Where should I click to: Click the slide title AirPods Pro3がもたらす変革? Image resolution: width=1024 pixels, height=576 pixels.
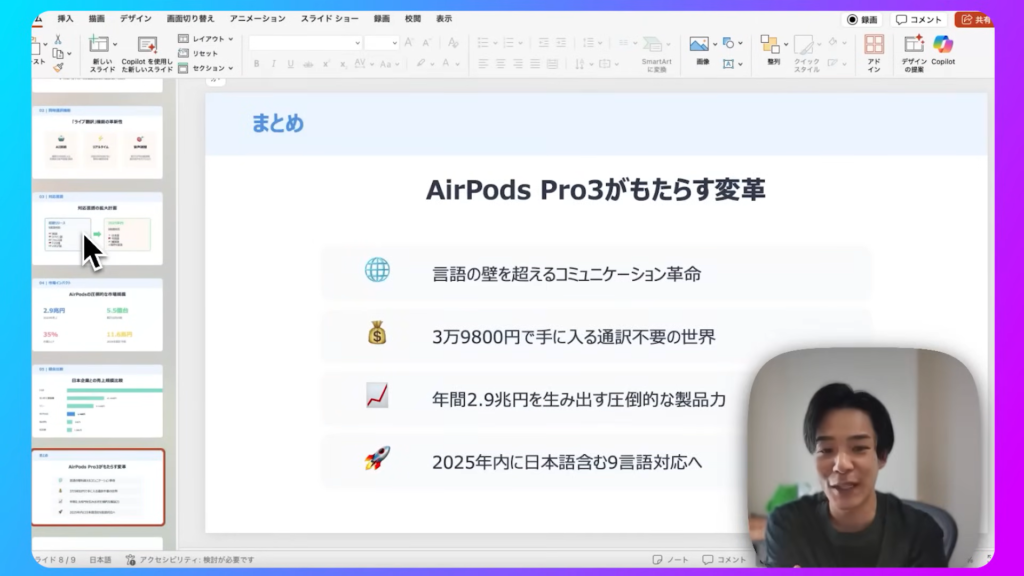click(595, 190)
